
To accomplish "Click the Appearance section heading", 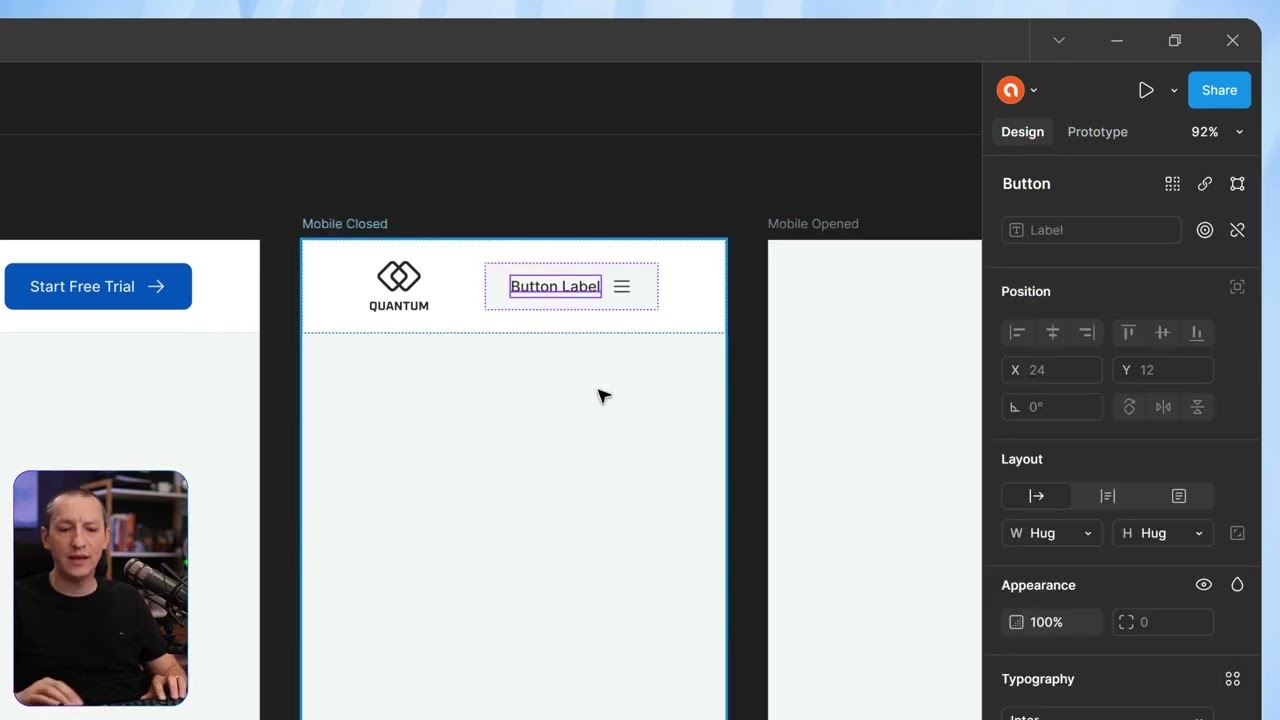I will (1038, 585).
